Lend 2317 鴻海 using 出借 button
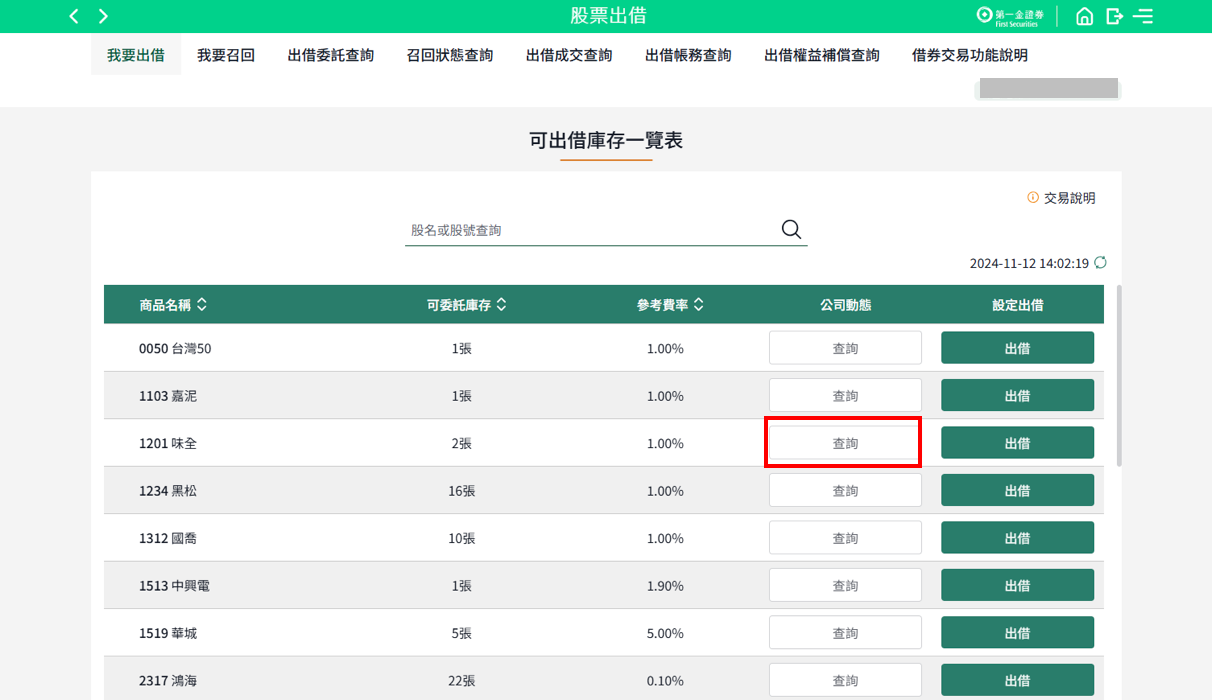The height and width of the screenshot is (700, 1212). click(x=1017, y=680)
